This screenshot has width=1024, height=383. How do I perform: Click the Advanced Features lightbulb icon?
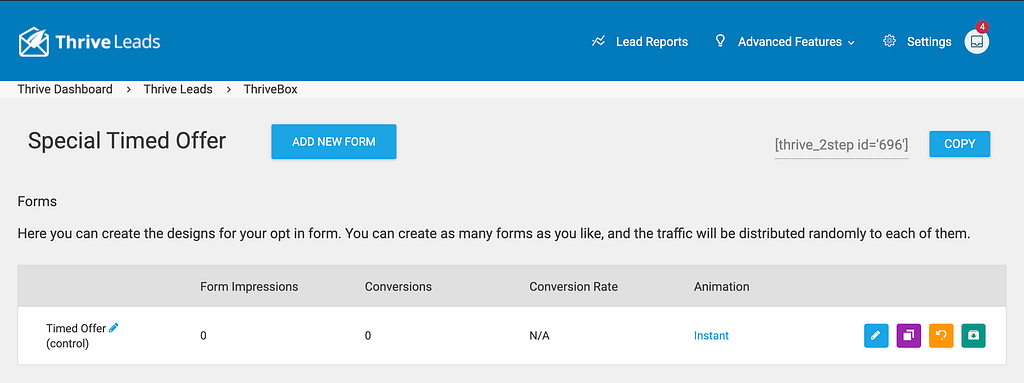pyautogui.click(x=720, y=41)
